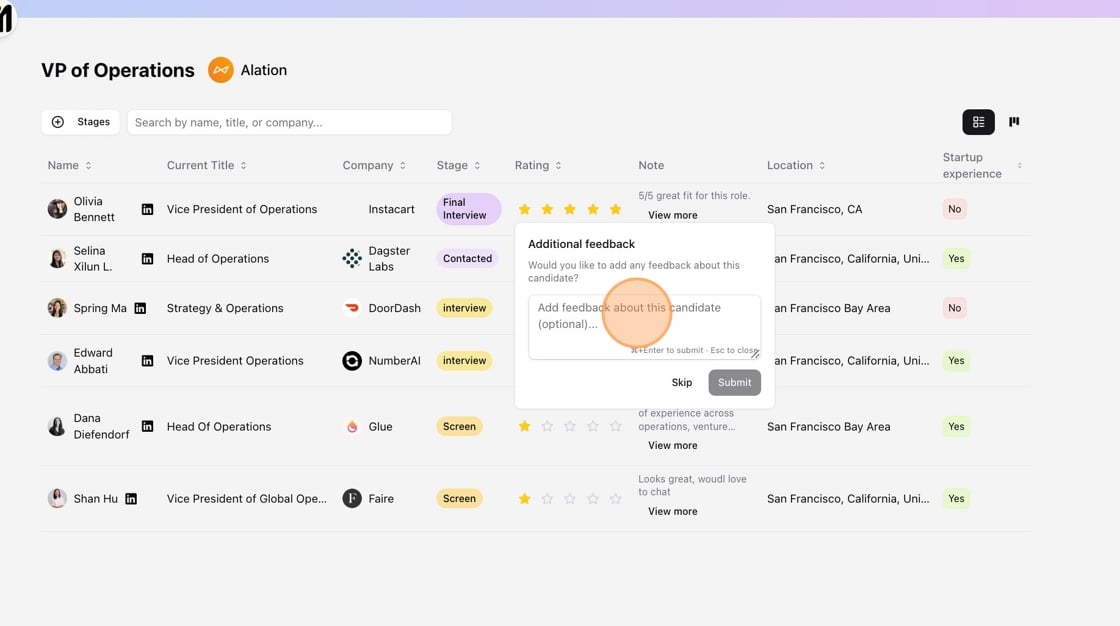Open Spring Ma's LinkedIn icon
Viewport: 1120px width, 626px height.
click(x=140, y=308)
